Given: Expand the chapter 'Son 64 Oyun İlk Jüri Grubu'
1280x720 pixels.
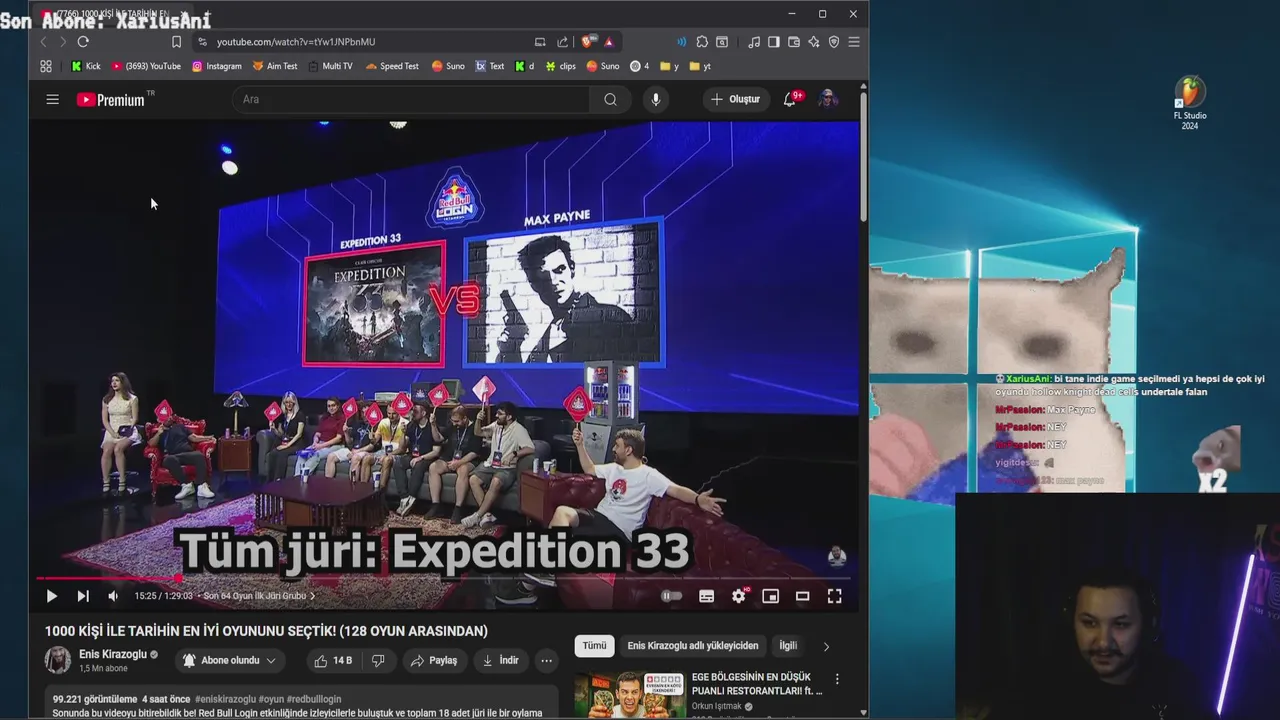Looking at the screenshot, I should tap(259, 596).
